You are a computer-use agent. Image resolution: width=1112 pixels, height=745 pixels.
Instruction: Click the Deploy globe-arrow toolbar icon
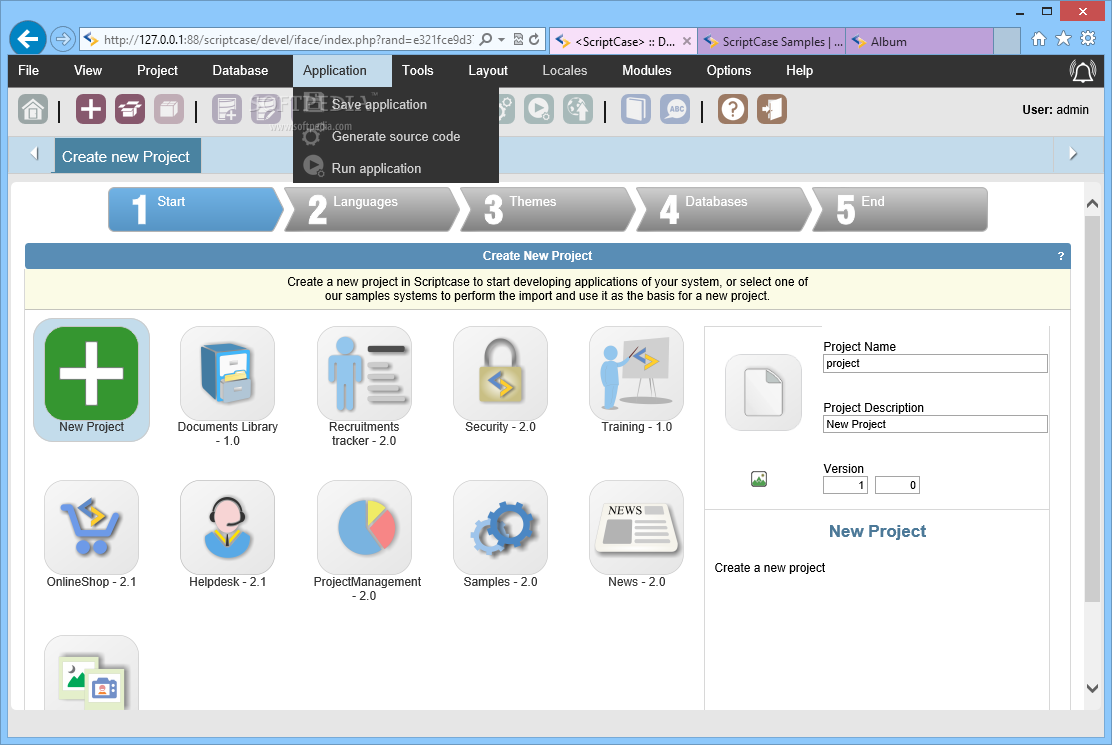(578, 109)
